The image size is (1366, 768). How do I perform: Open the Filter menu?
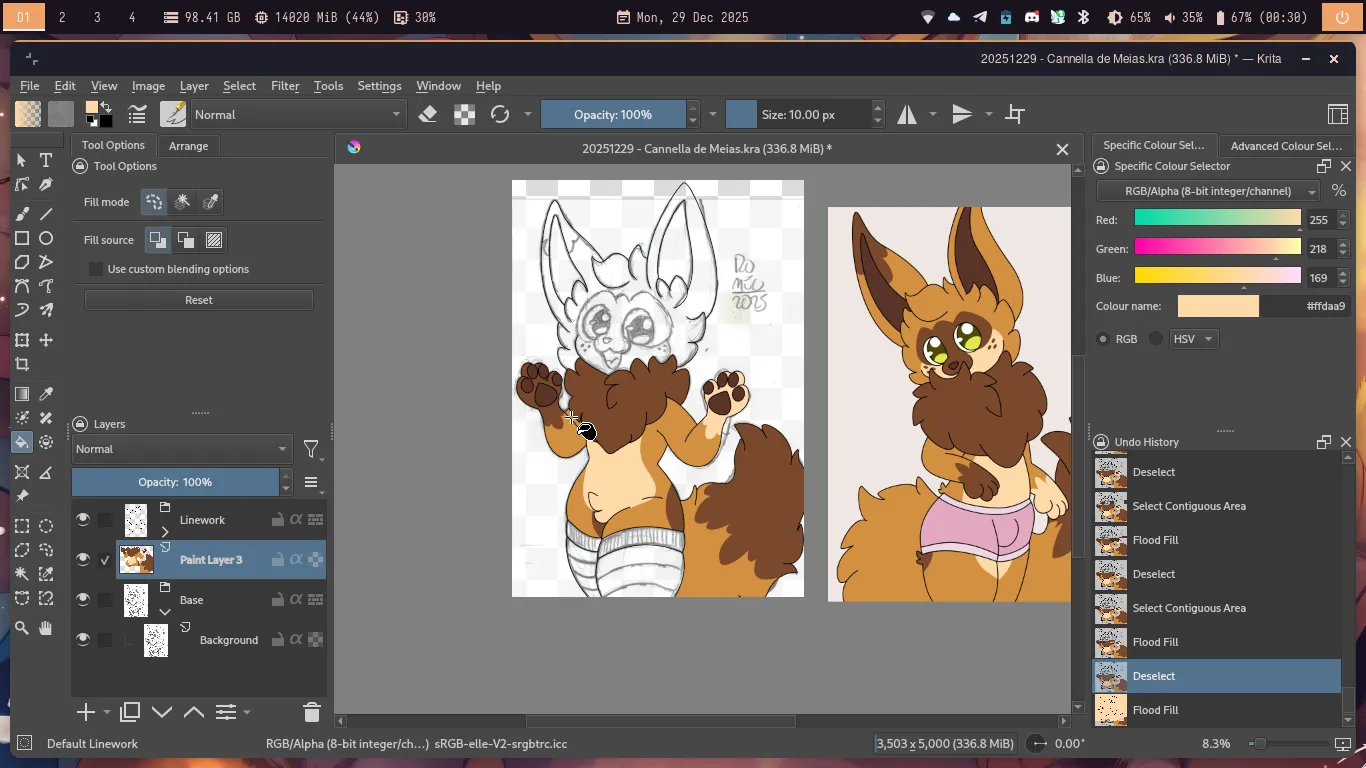coord(285,86)
